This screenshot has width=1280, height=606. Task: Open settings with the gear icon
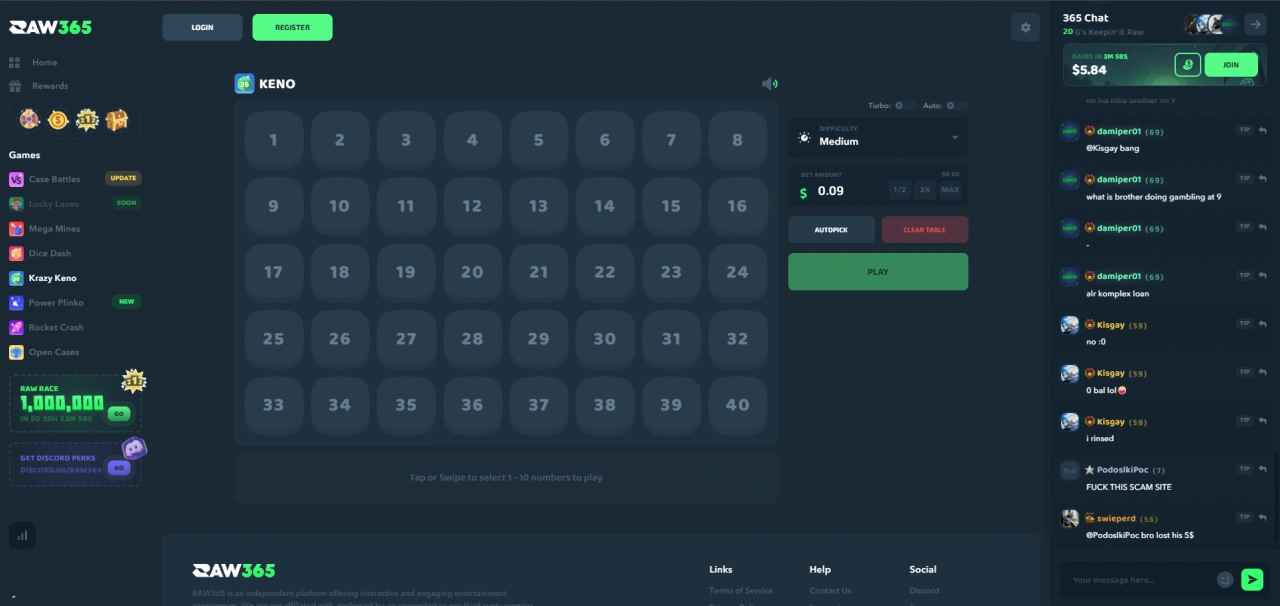click(x=1025, y=28)
